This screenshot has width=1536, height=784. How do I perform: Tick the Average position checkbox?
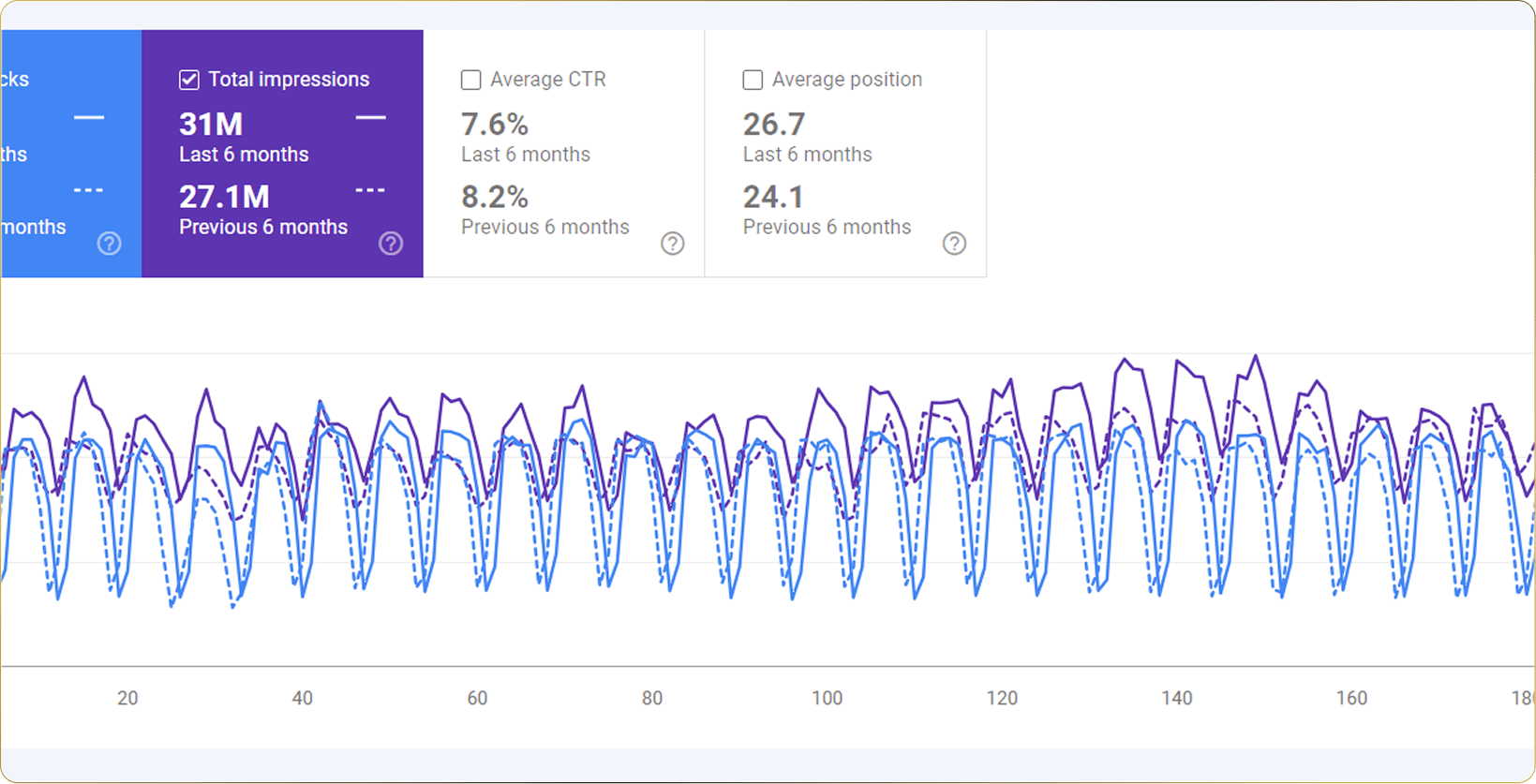[x=753, y=80]
